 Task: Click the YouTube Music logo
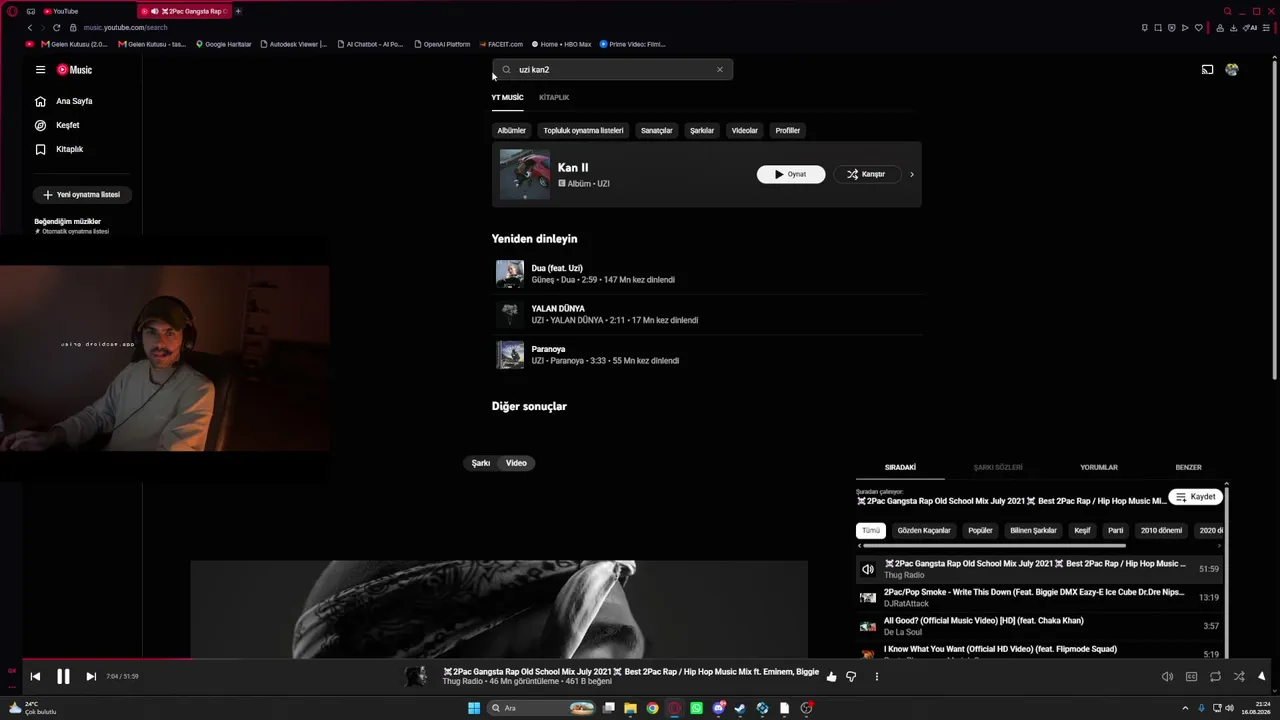74,70
